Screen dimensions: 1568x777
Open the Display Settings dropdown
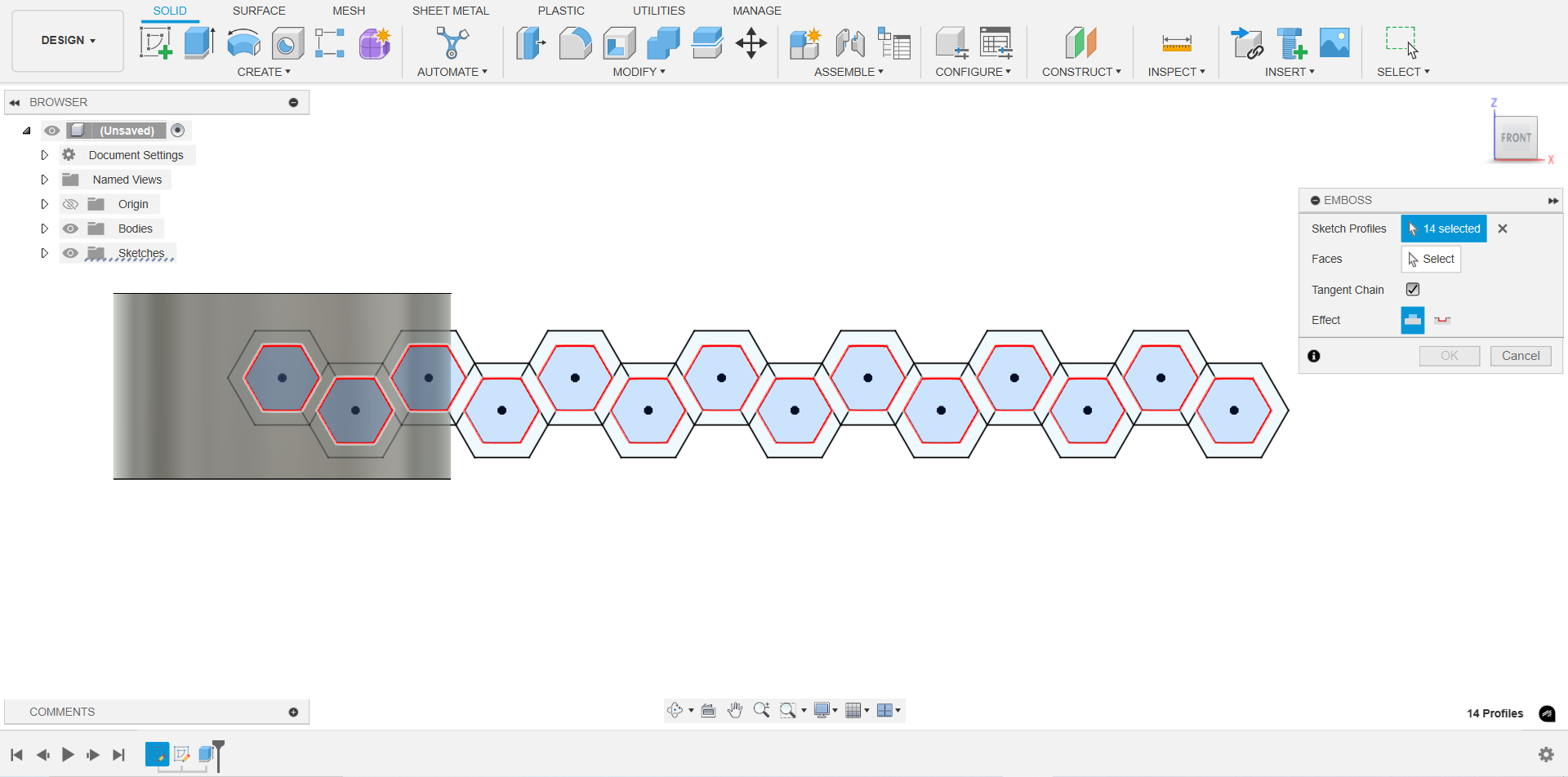[x=826, y=710]
